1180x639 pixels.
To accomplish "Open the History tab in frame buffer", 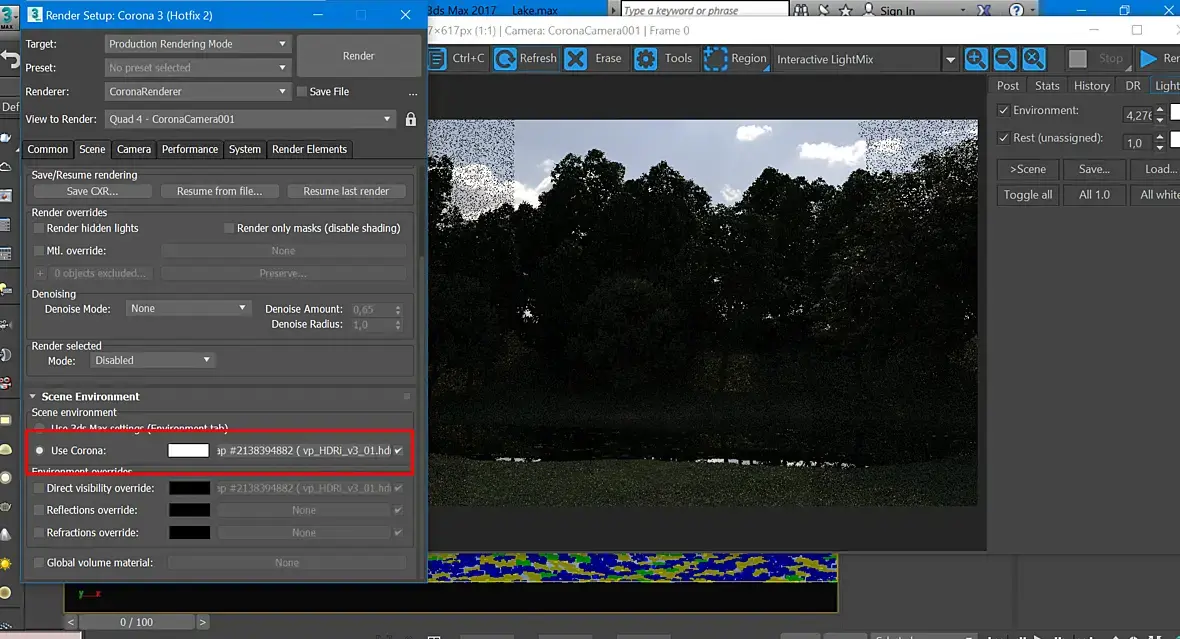I will point(1091,86).
